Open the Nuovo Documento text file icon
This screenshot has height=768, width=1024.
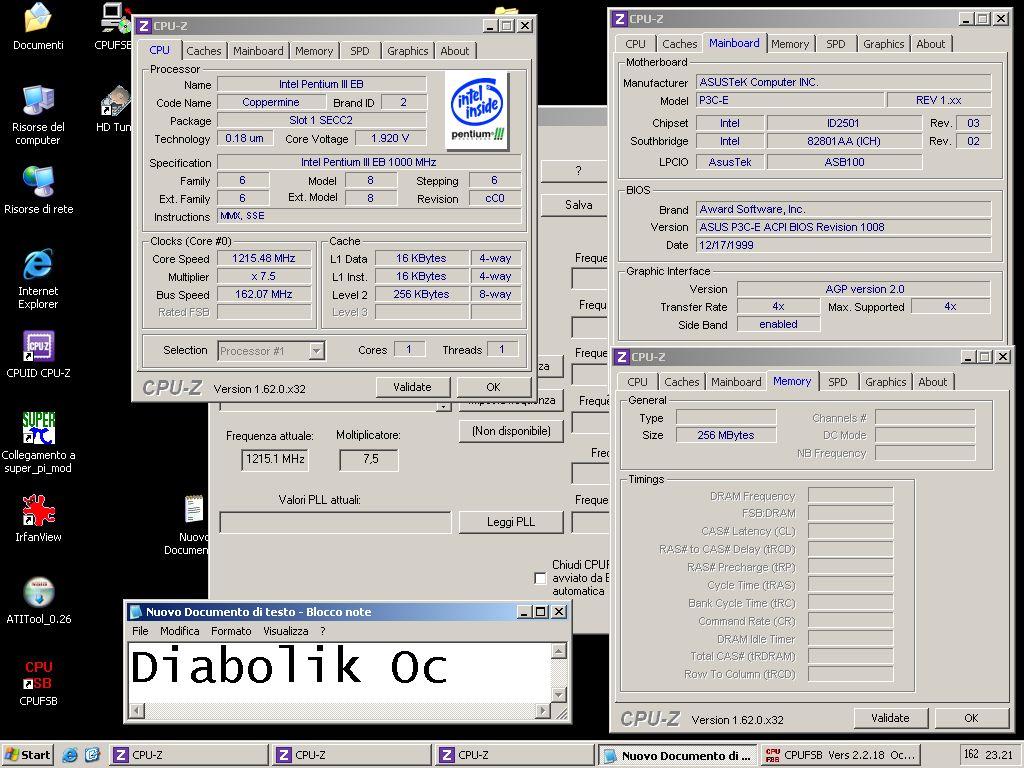(x=193, y=526)
